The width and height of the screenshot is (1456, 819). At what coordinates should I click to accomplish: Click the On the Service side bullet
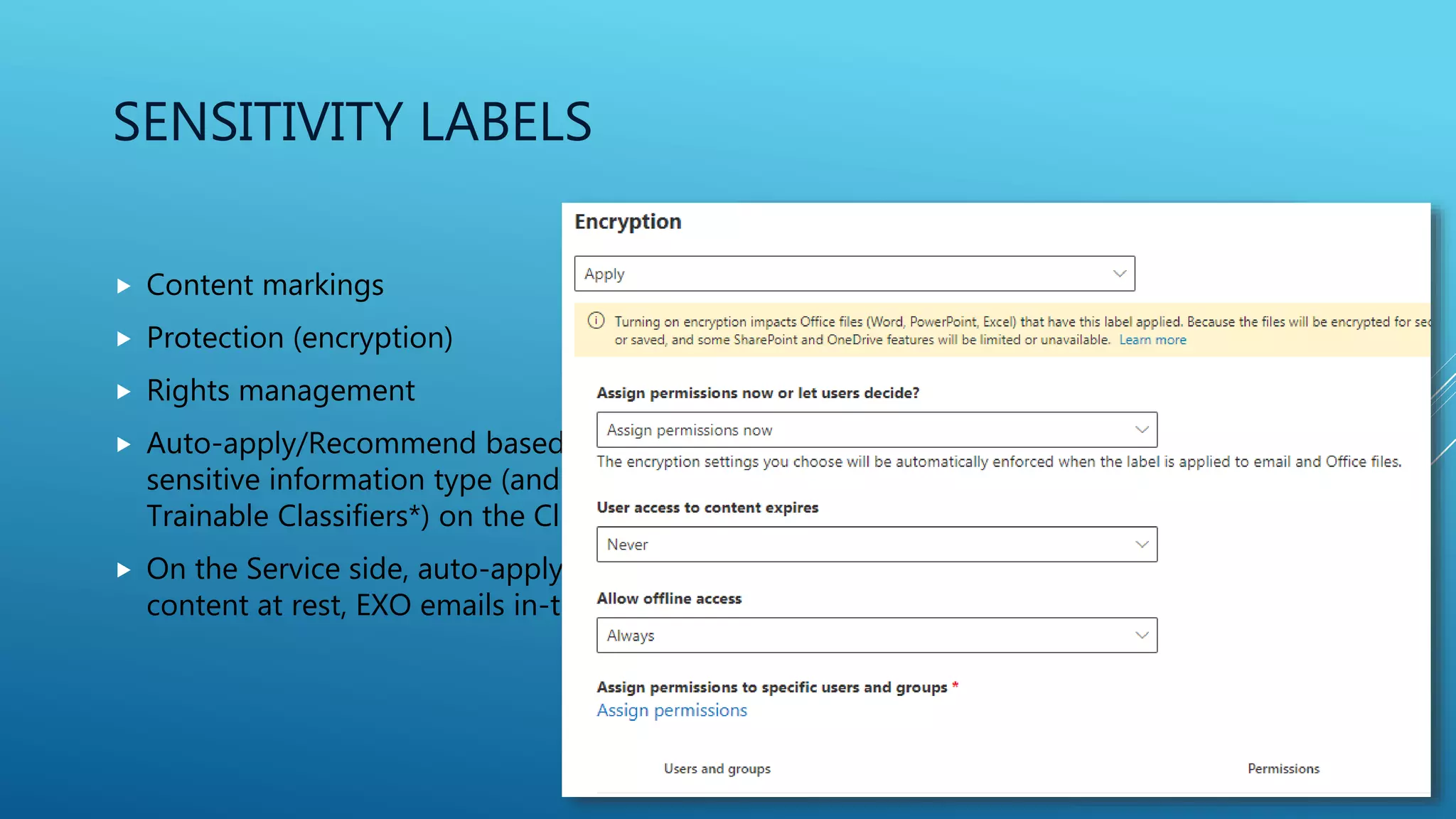pos(354,587)
